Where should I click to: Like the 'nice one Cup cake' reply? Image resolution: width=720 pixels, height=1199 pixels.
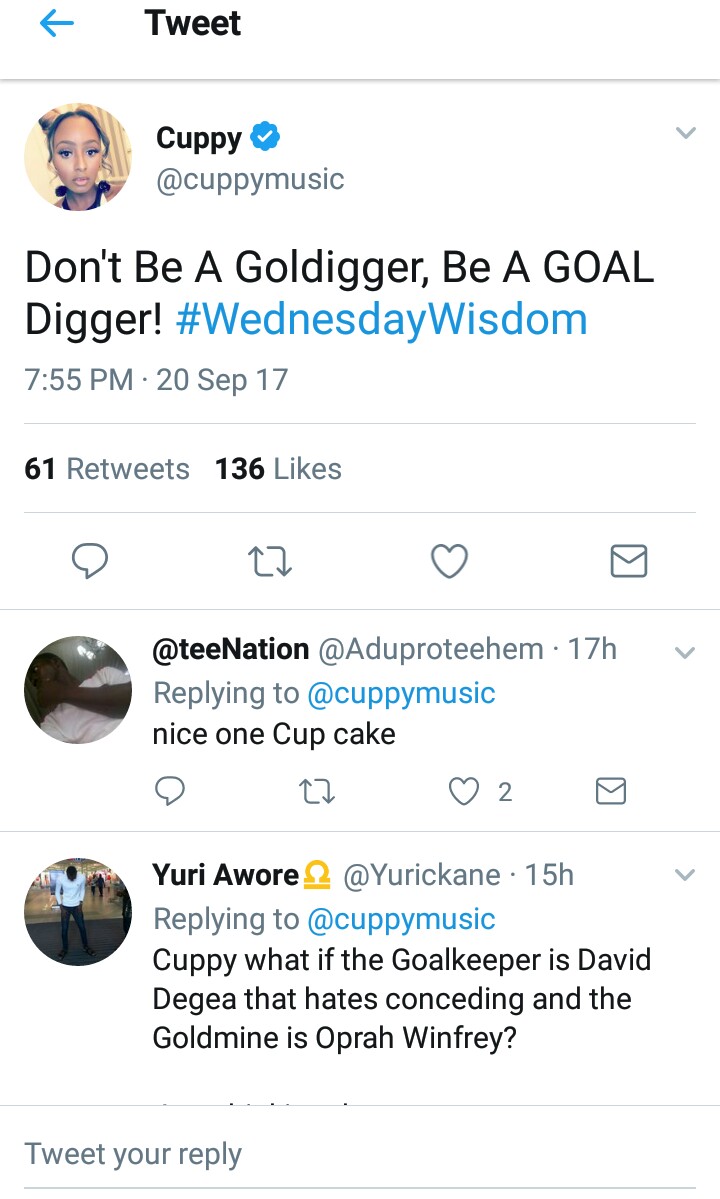point(464,792)
